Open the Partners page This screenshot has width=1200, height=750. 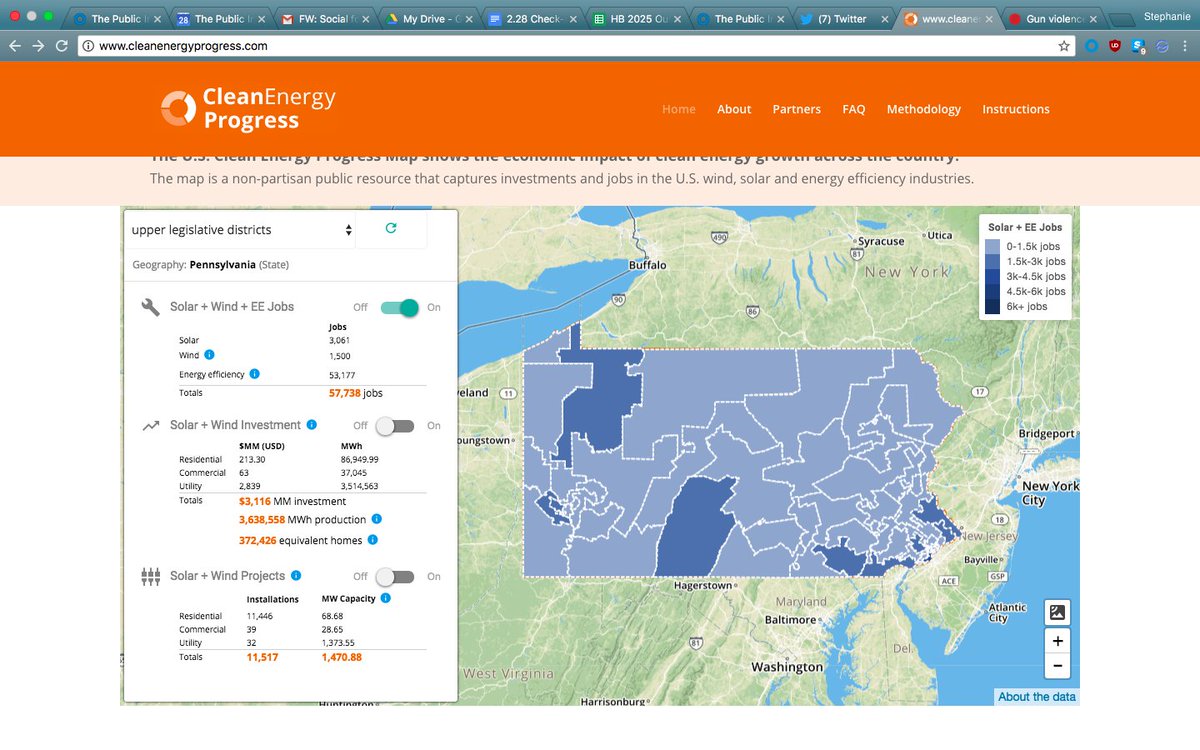796,109
